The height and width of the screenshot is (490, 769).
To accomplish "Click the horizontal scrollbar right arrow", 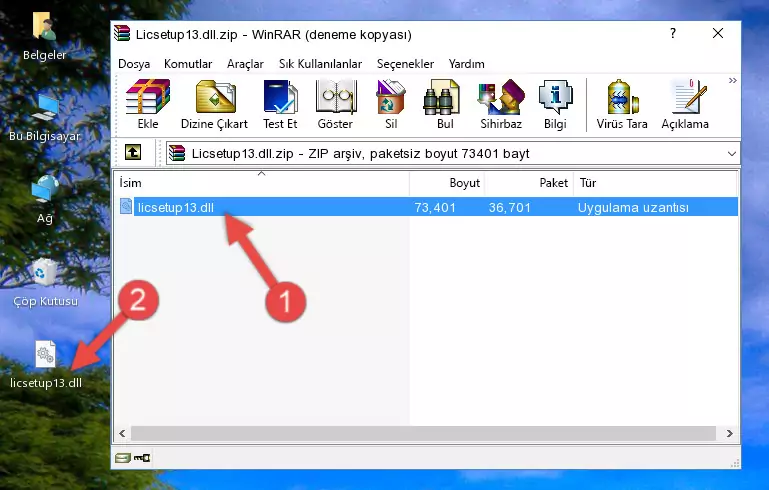I will coord(730,433).
